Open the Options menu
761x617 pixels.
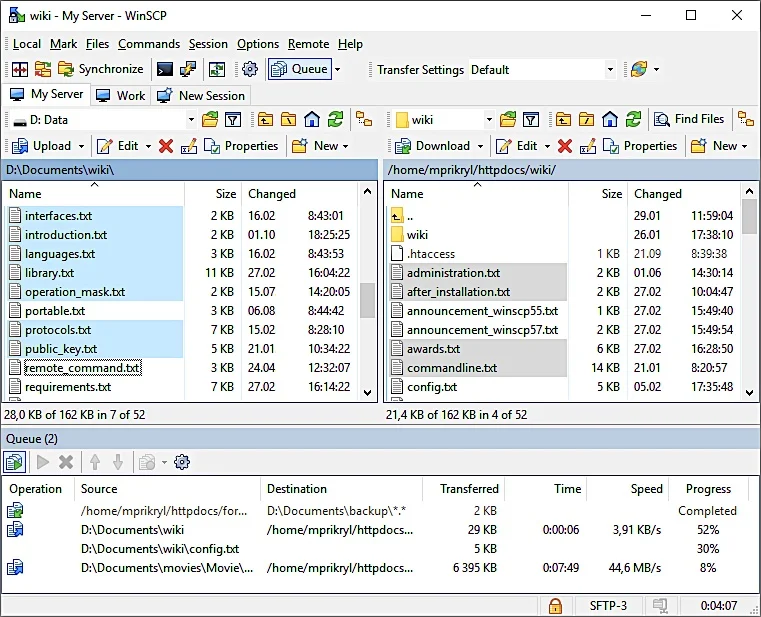point(258,44)
